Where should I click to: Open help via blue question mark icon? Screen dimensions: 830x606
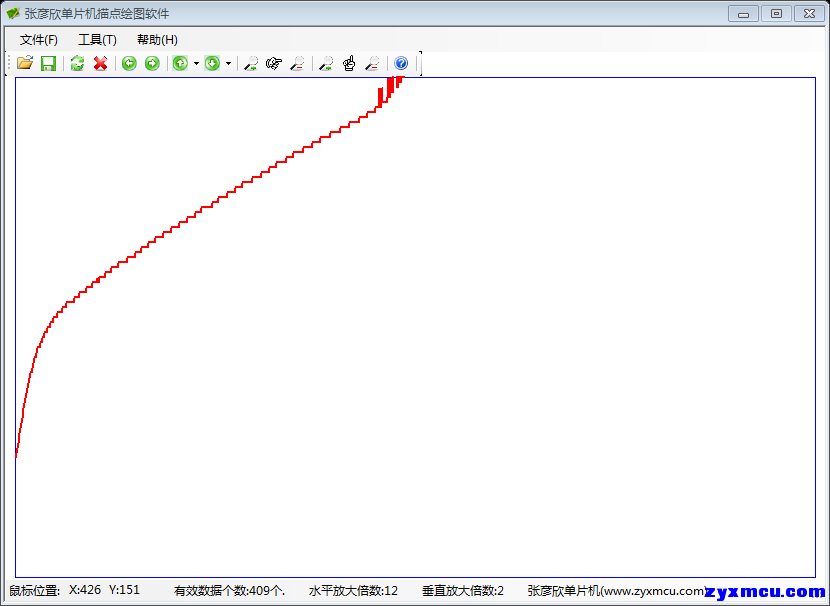(401, 64)
